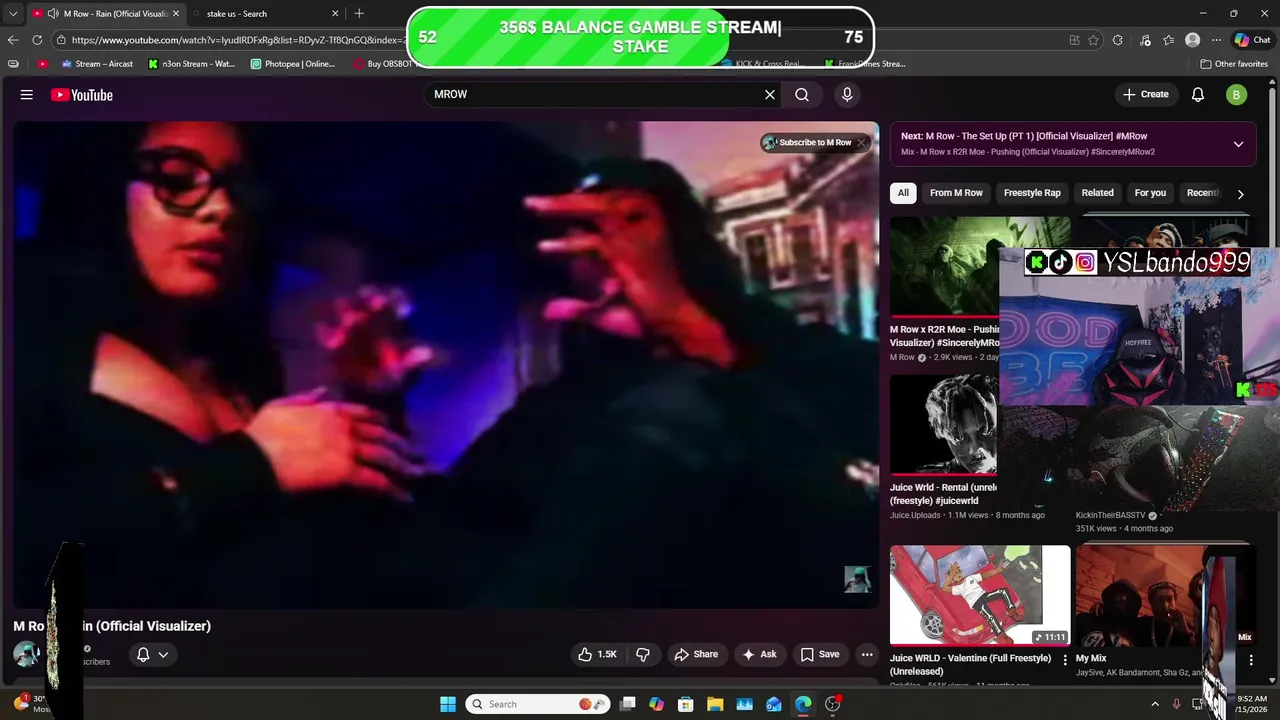This screenshot has width=1280, height=720.
Task: Go back in the browser
Action: point(13,40)
